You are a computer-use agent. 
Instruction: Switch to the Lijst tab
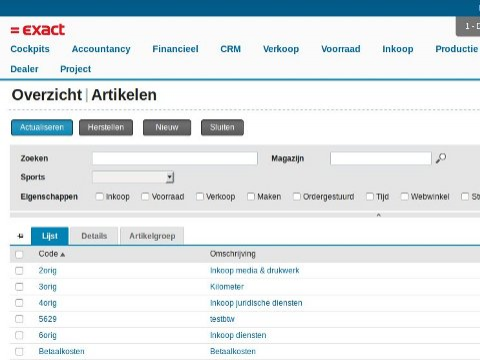[50, 236]
